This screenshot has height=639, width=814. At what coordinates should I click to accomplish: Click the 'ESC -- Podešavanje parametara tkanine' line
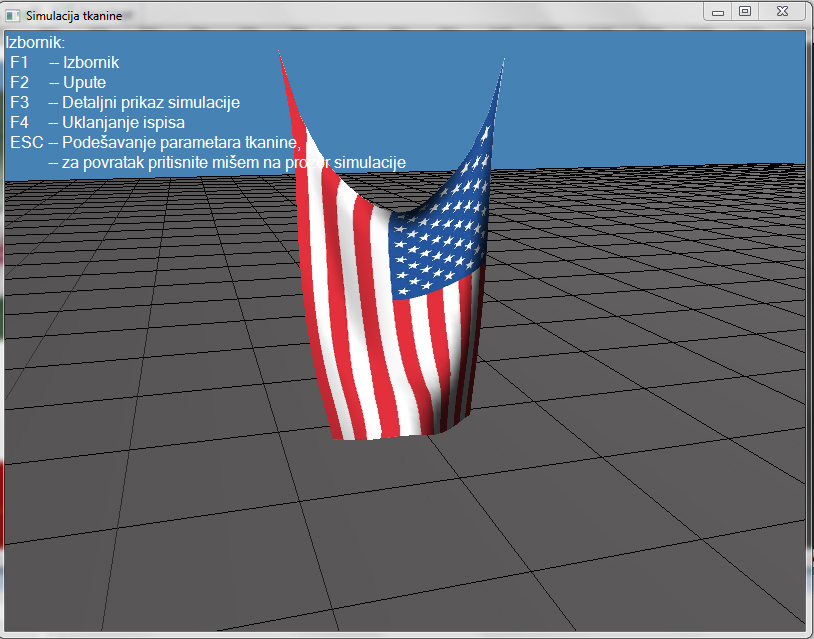click(x=156, y=142)
